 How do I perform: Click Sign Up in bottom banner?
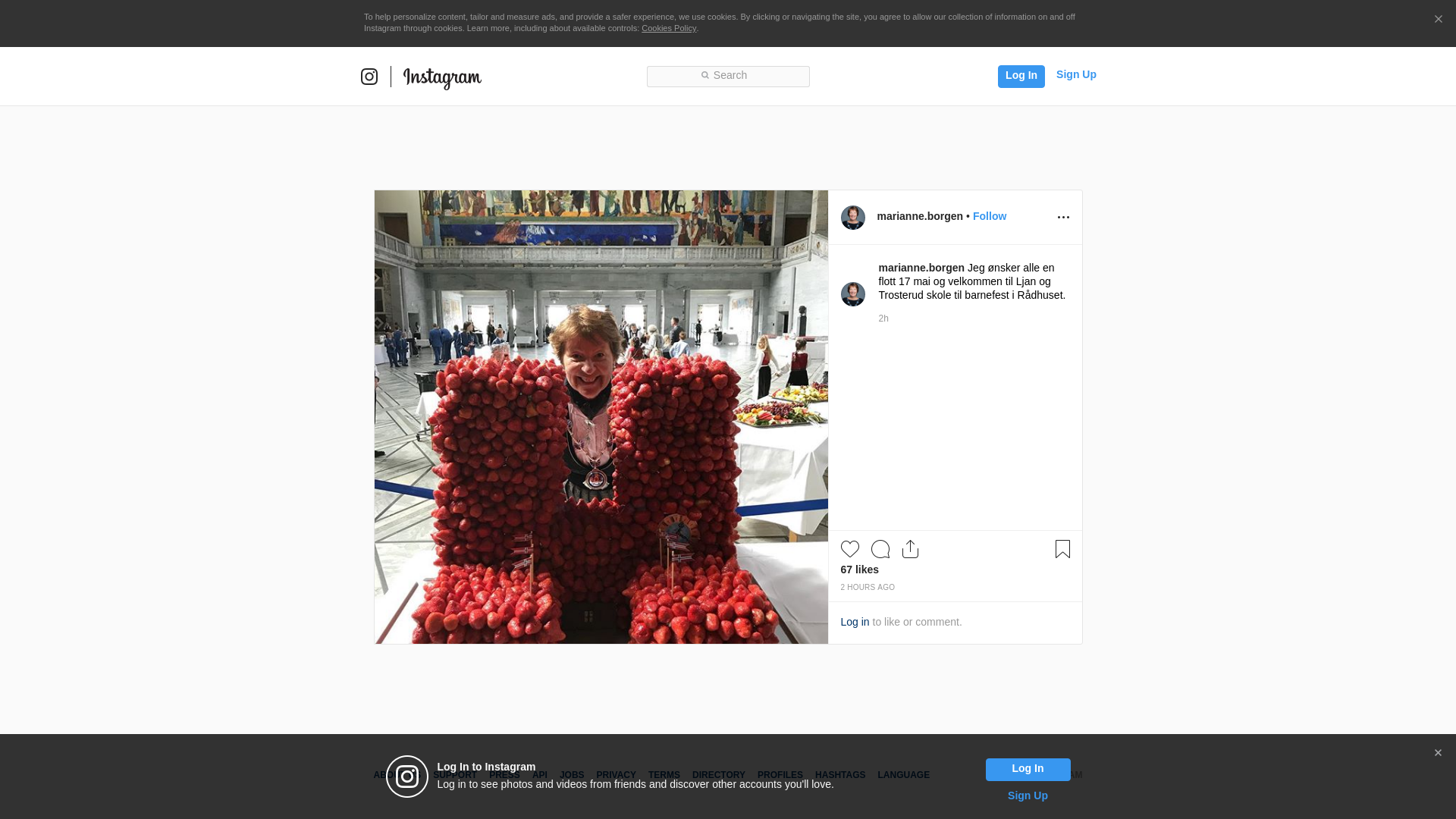[1028, 795]
